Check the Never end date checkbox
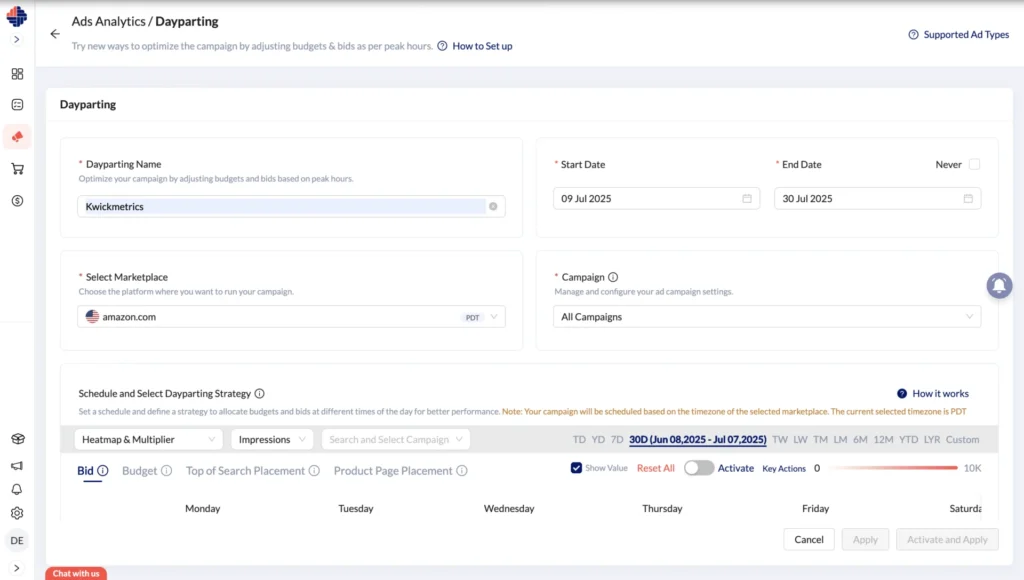 pyautogui.click(x=974, y=165)
